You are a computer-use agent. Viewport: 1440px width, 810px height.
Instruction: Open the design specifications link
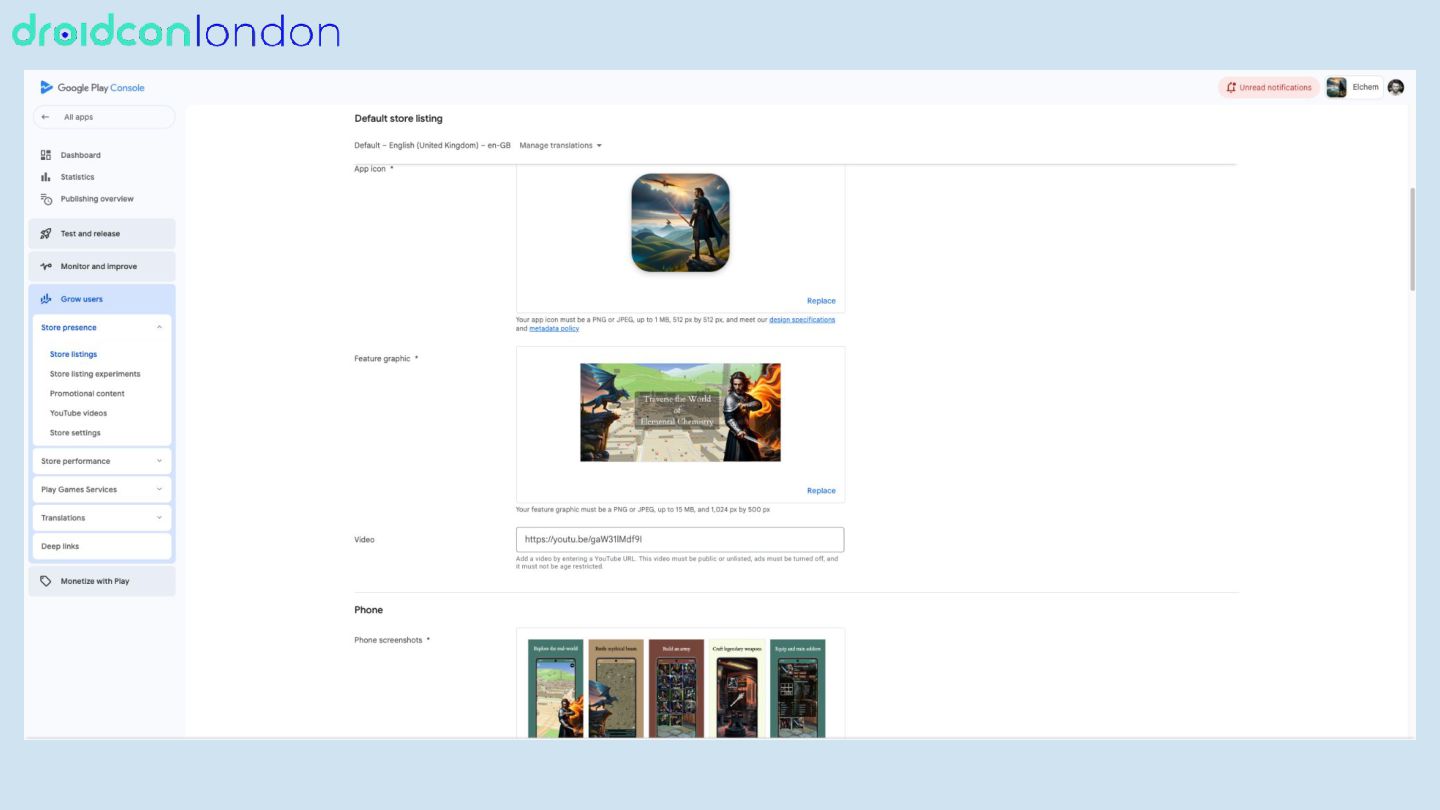pyautogui.click(x=802, y=320)
